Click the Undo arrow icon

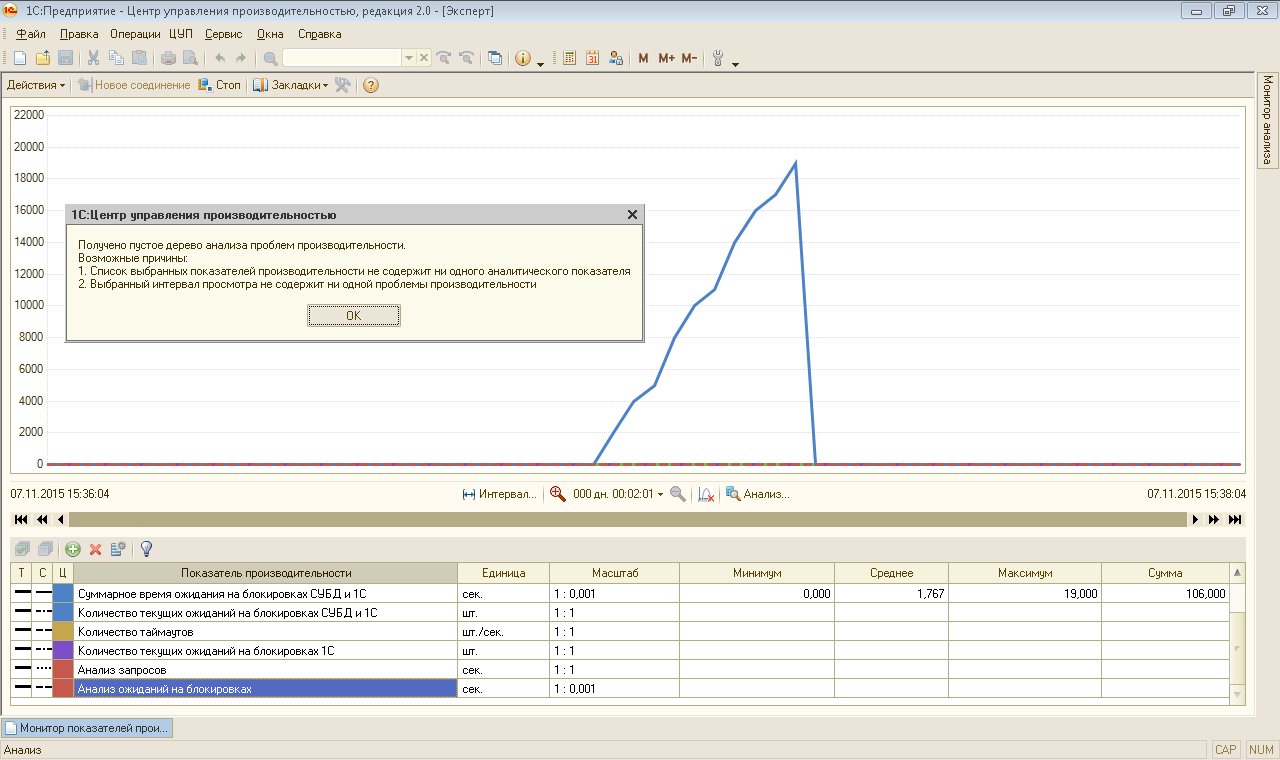pos(220,58)
